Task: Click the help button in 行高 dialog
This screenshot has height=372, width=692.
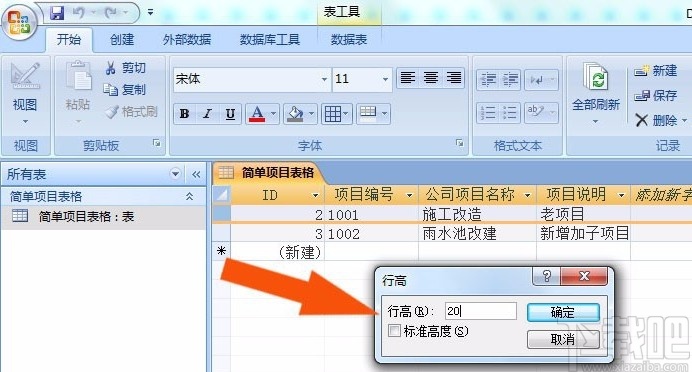Action: tap(546, 276)
